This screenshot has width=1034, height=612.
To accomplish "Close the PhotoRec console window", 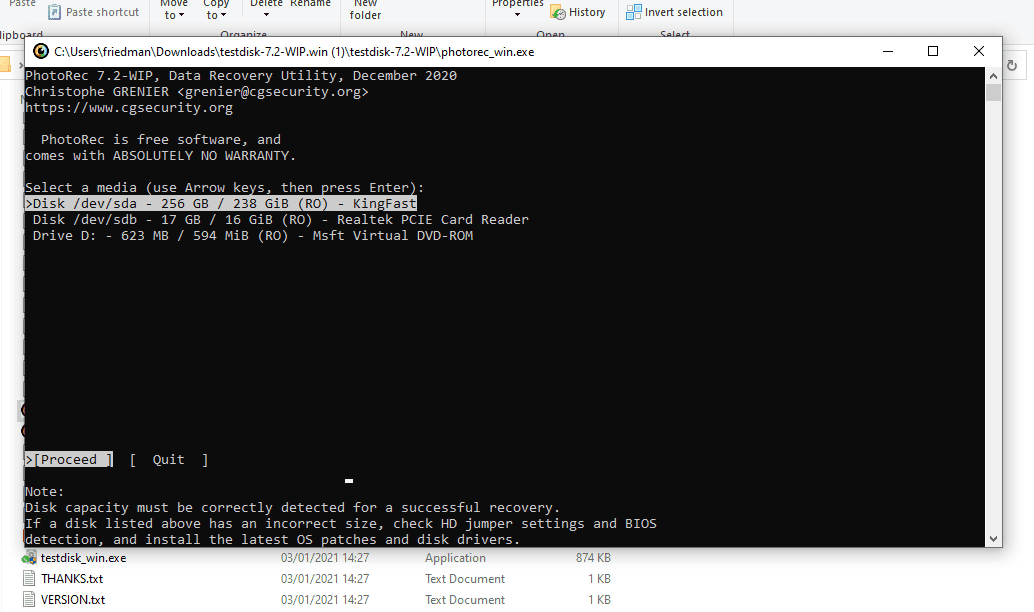I will pos(979,51).
